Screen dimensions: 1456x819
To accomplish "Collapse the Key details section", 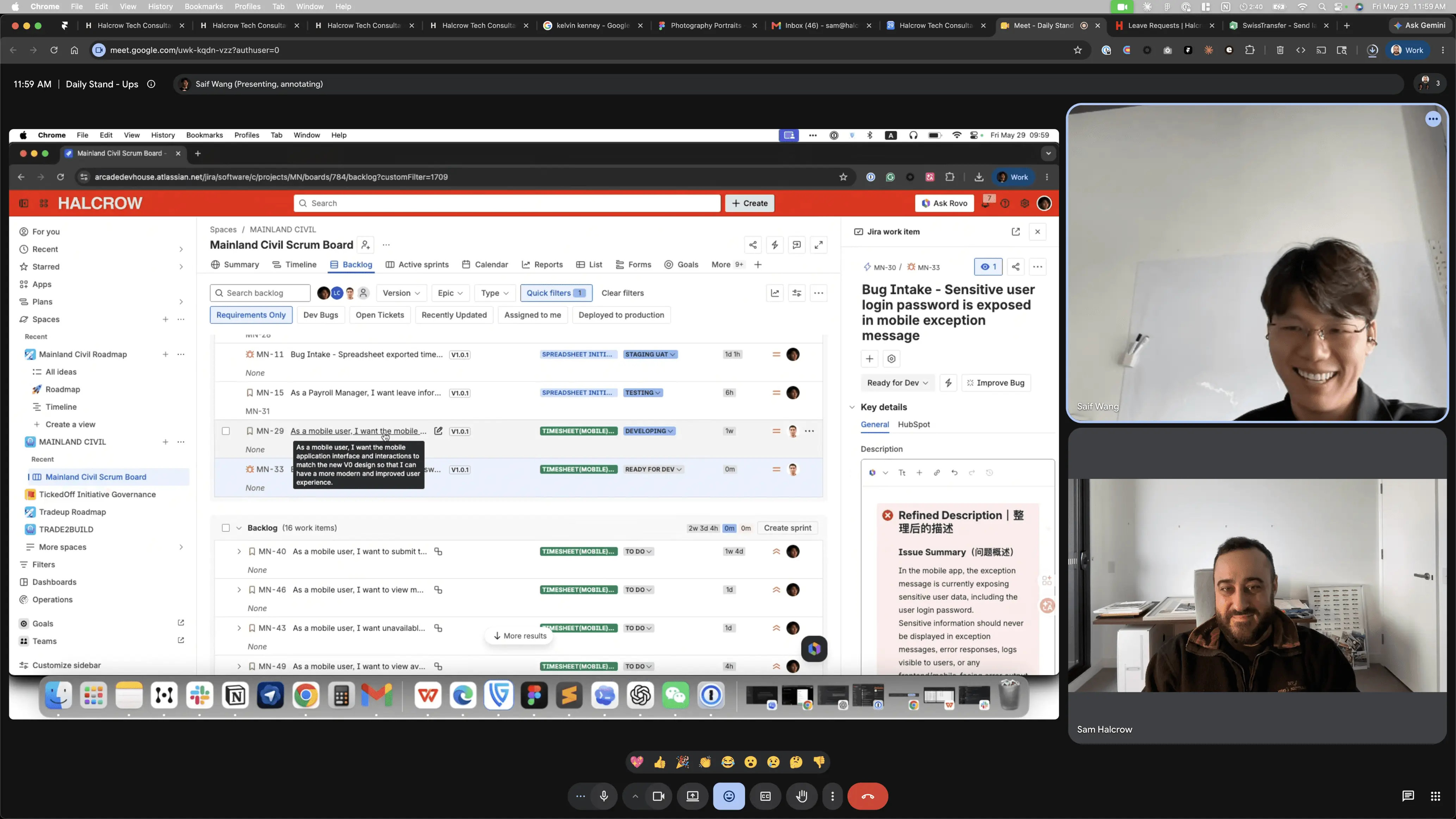I will (852, 408).
